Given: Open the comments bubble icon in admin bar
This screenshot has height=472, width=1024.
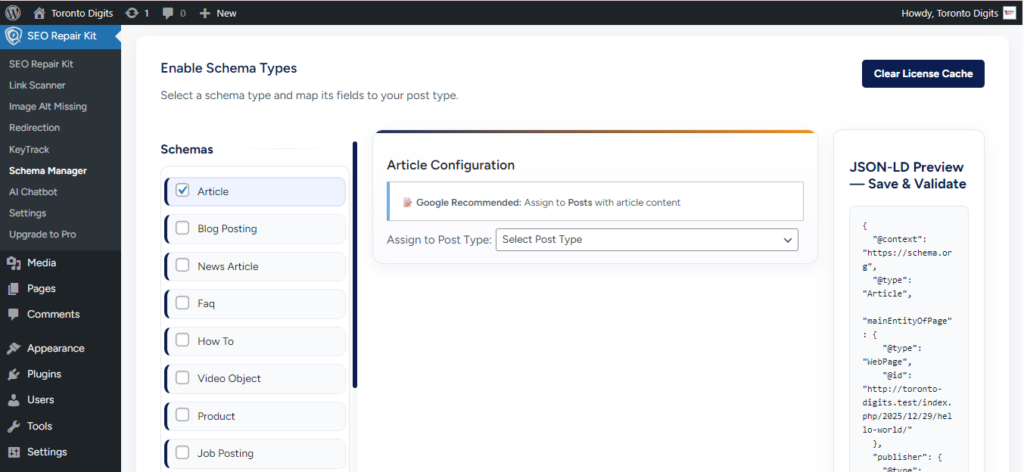Looking at the screenshot, I should pos(168,13).
